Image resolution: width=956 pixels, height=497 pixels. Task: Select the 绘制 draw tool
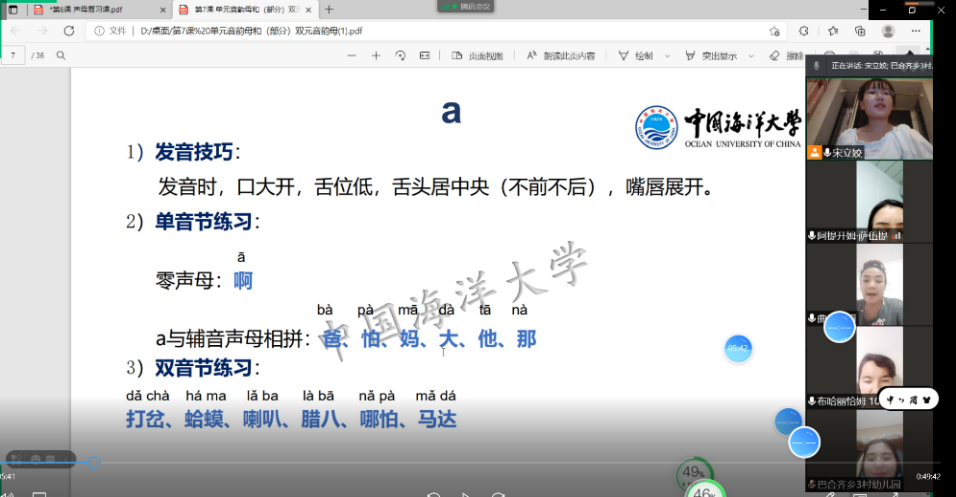[x=635, y=55]
